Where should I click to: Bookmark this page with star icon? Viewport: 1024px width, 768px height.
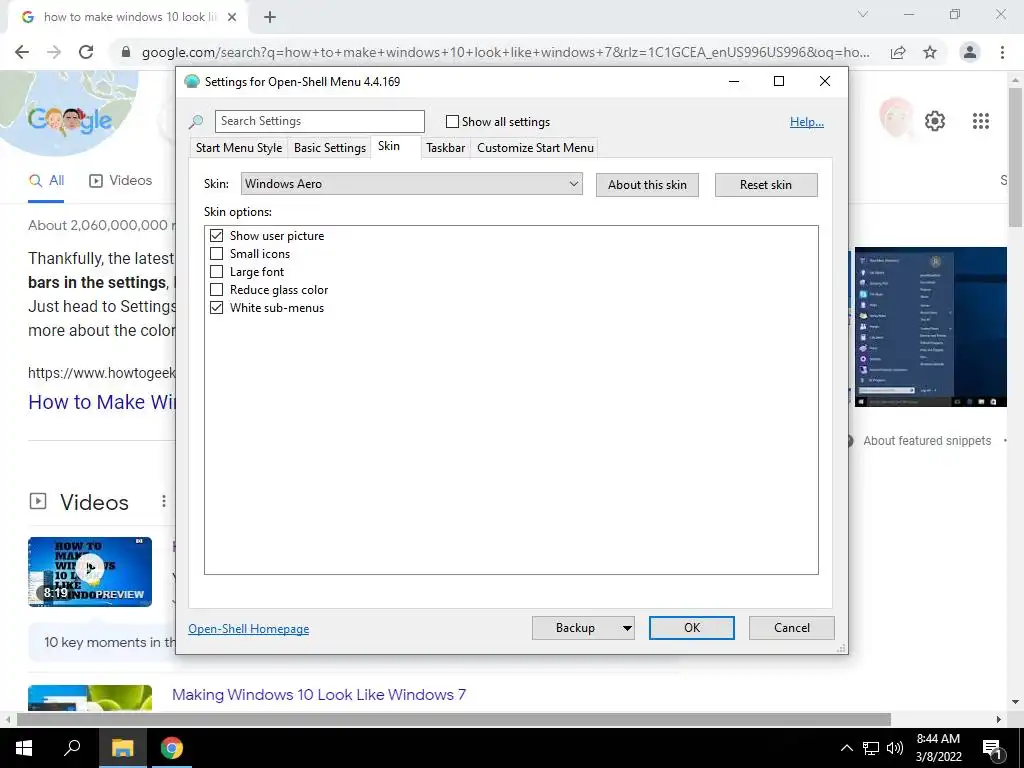coord(930,52)
